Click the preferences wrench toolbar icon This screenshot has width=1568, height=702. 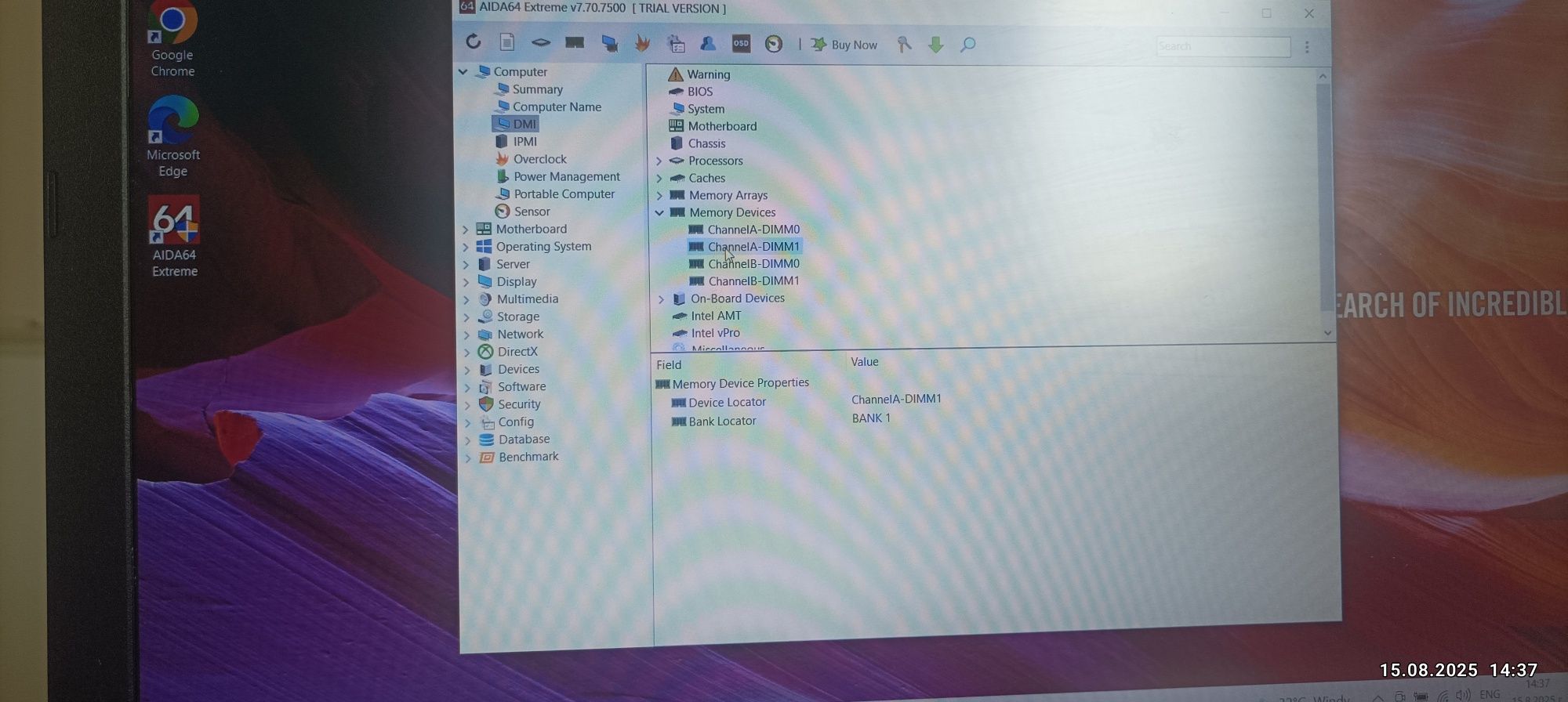[904, 45]
